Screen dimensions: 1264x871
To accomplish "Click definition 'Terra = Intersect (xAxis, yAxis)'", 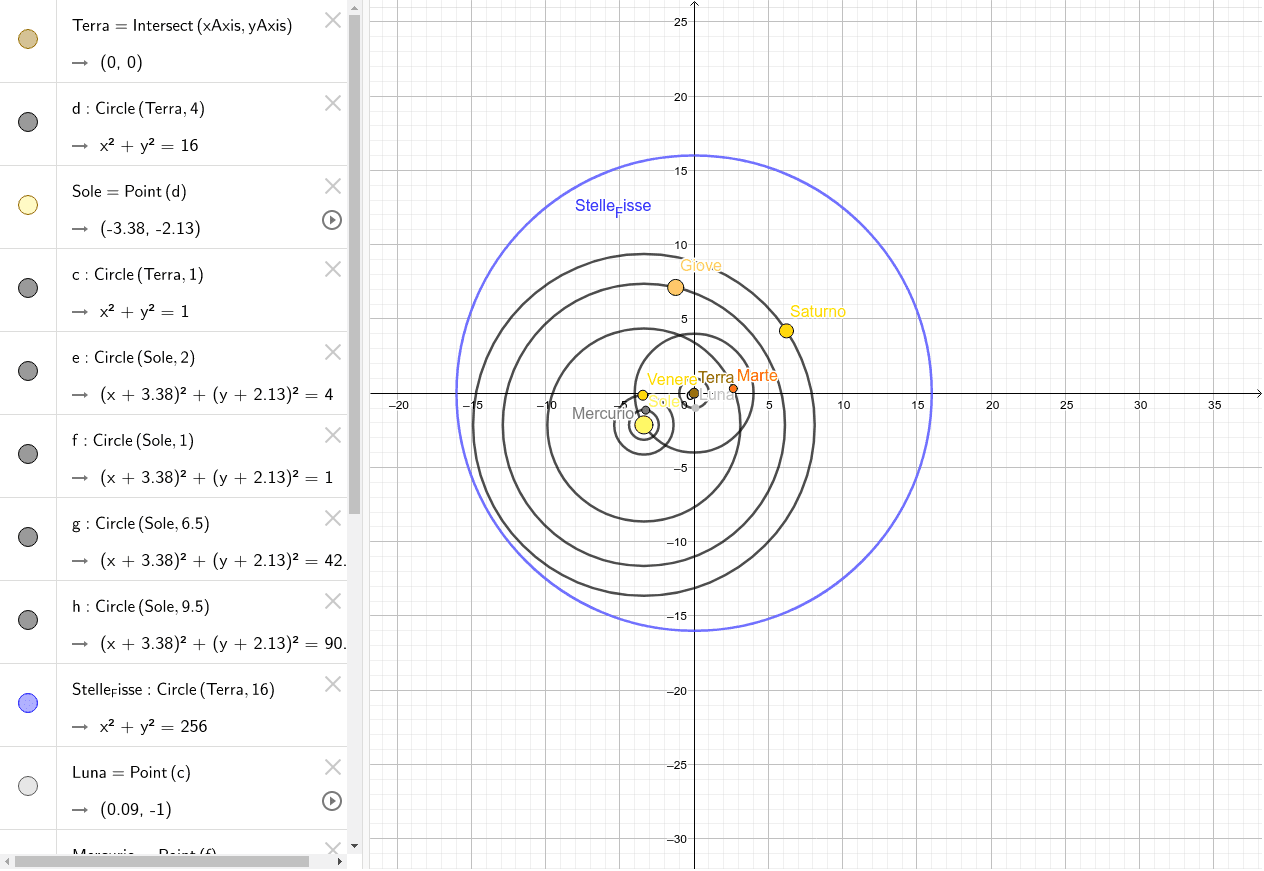I will (182, 26).
